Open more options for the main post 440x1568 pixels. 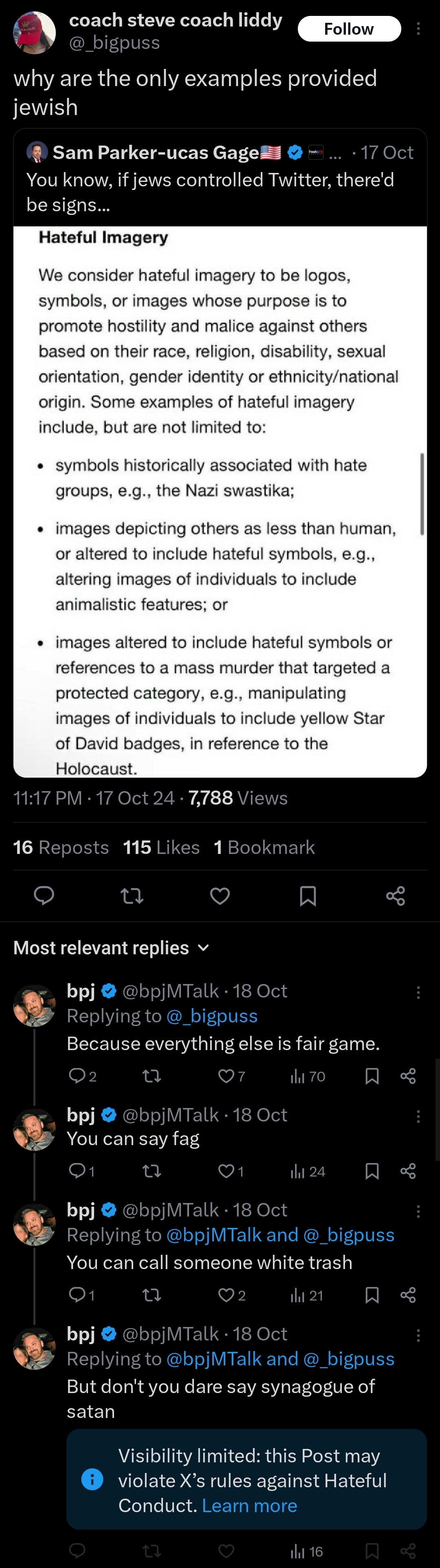(x=418, y=29)
